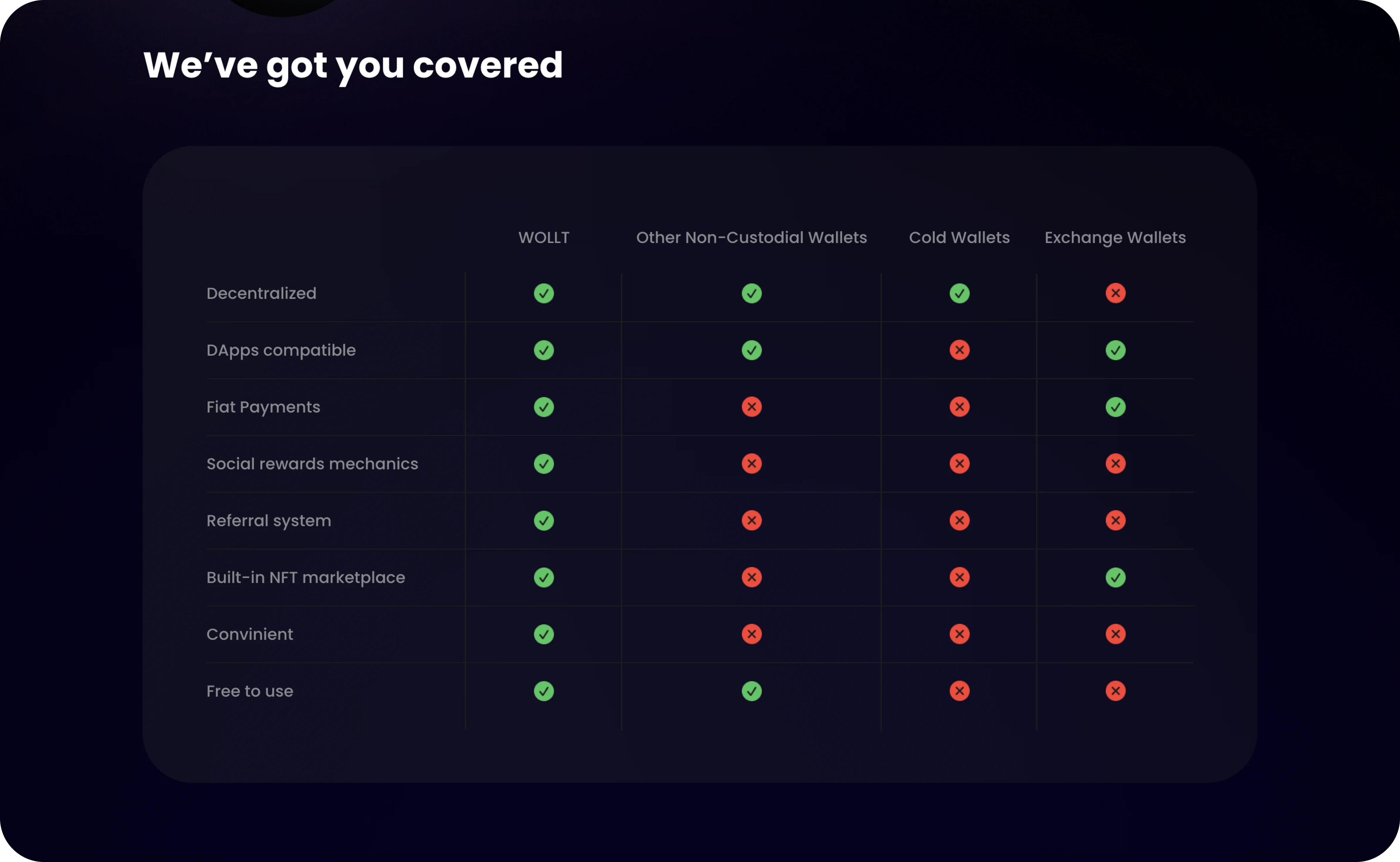Click Other Non-Custodial Wallets Fiat Payments cross
The width and height of the screenshot is (1400, 862).
pyautogui.click(x=751, y=406)
